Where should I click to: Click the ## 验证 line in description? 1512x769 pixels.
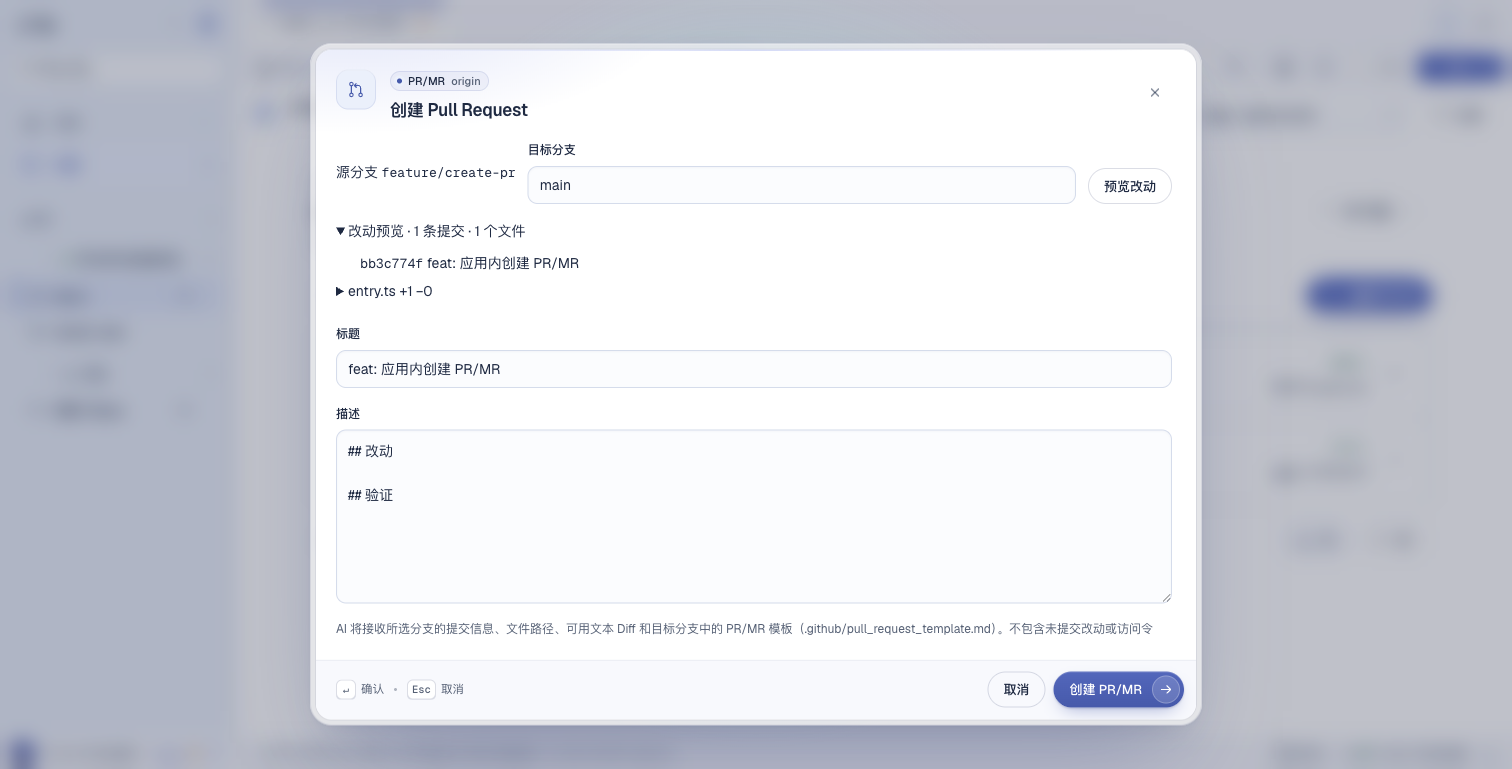coord(370,495)
